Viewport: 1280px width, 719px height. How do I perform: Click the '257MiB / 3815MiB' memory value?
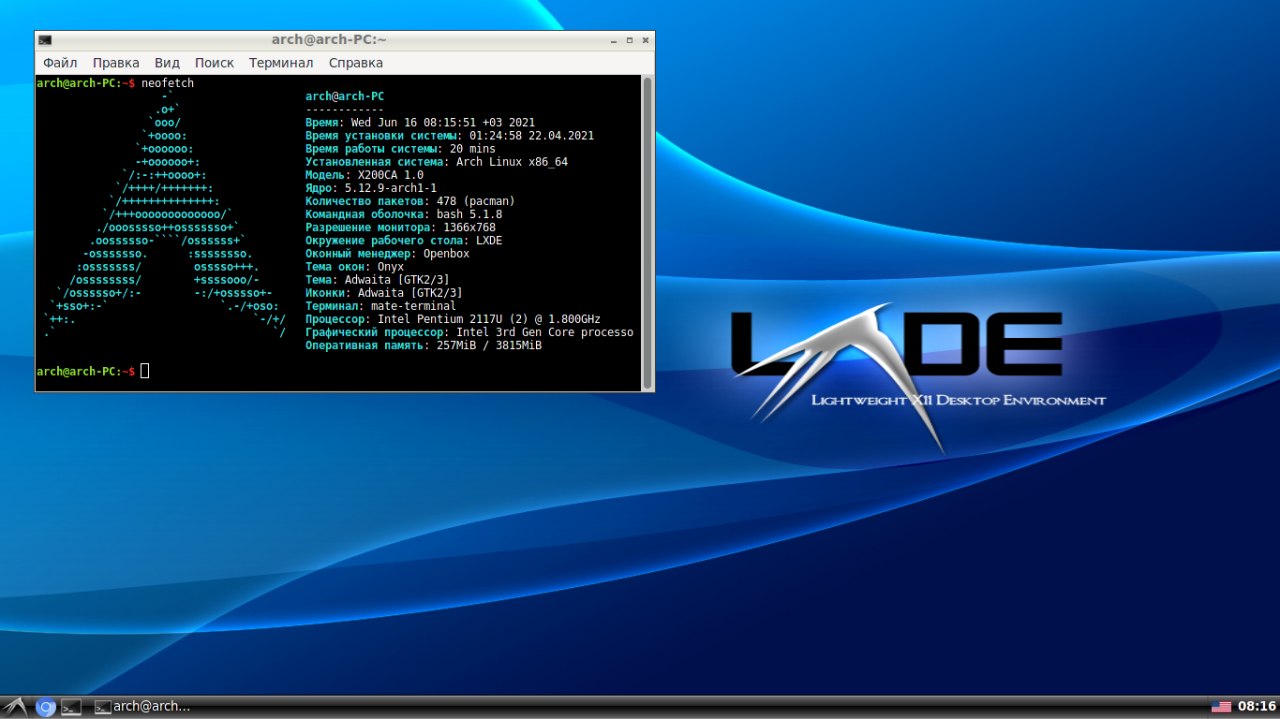point(489,344)
